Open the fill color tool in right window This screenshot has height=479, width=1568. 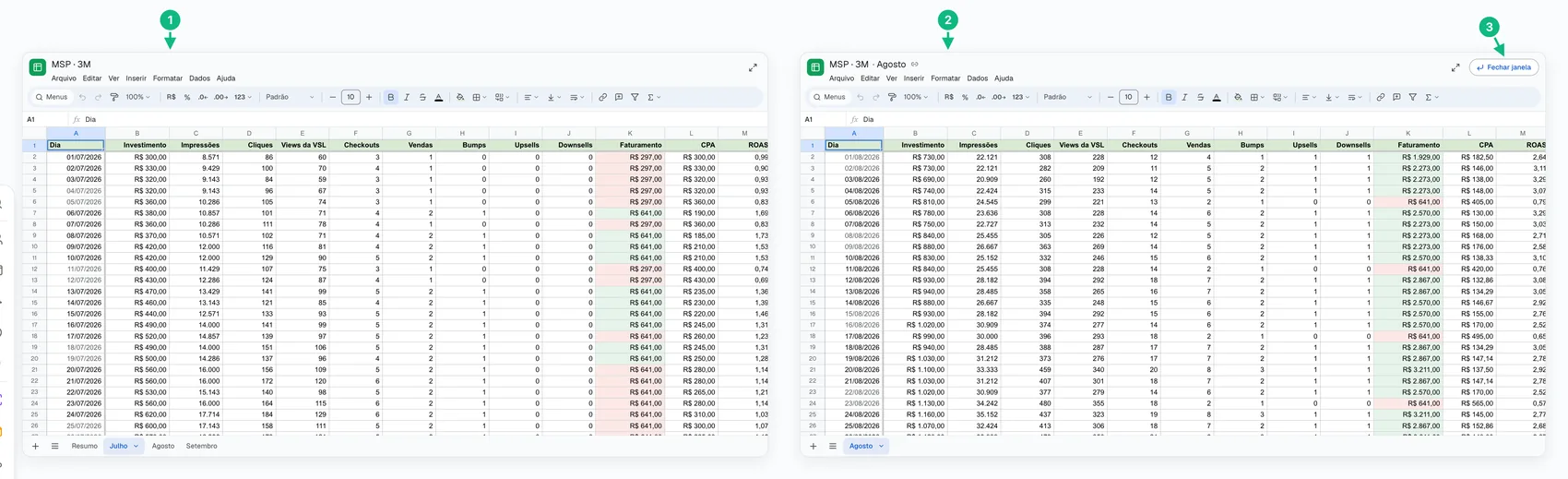(1238, 97)
